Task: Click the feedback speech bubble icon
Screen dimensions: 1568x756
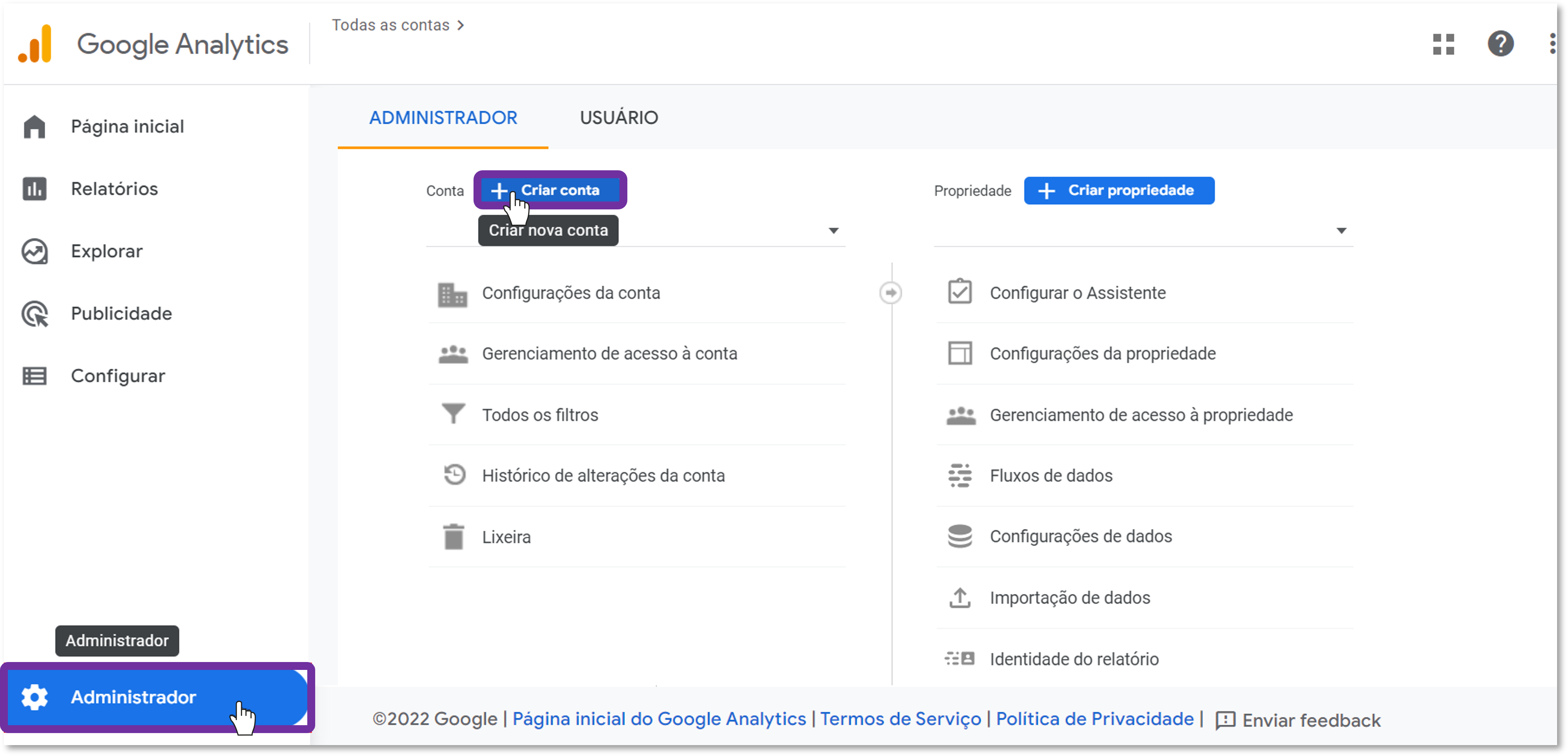Action: click(1225, 721)
